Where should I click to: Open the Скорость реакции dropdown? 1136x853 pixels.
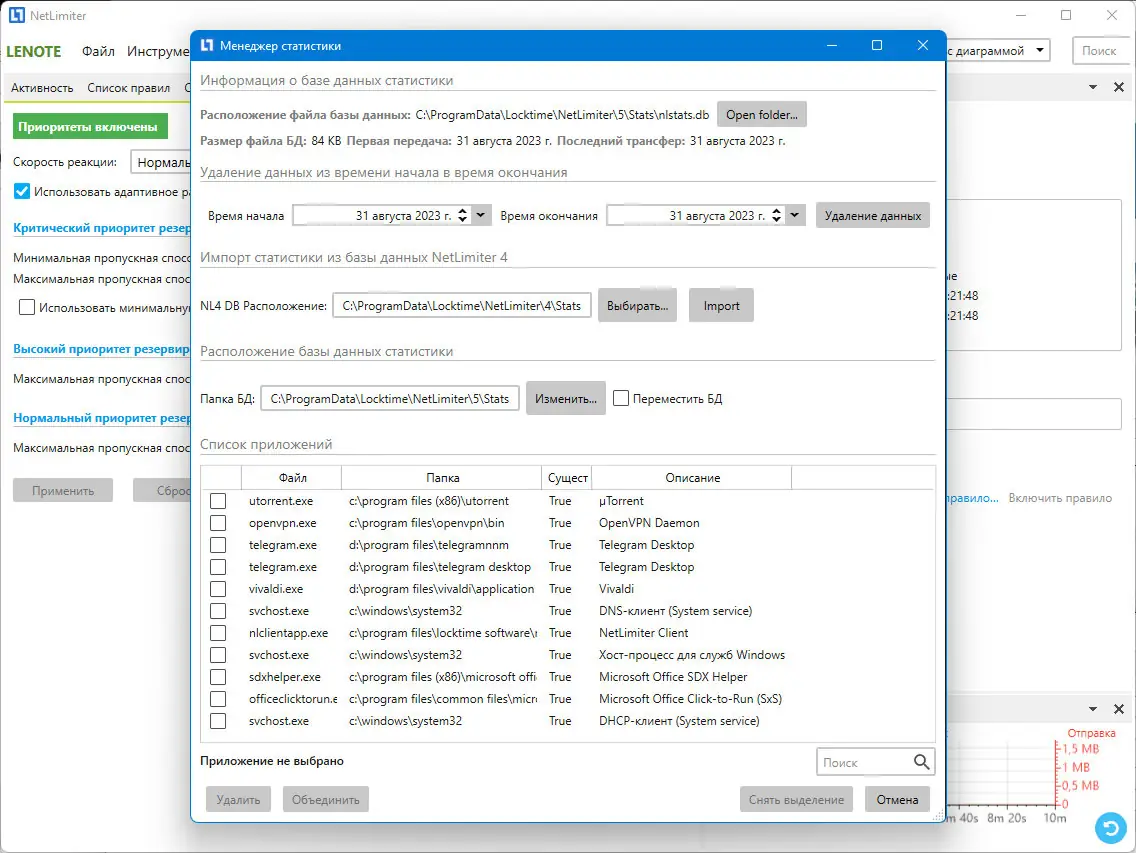point(160,162)
